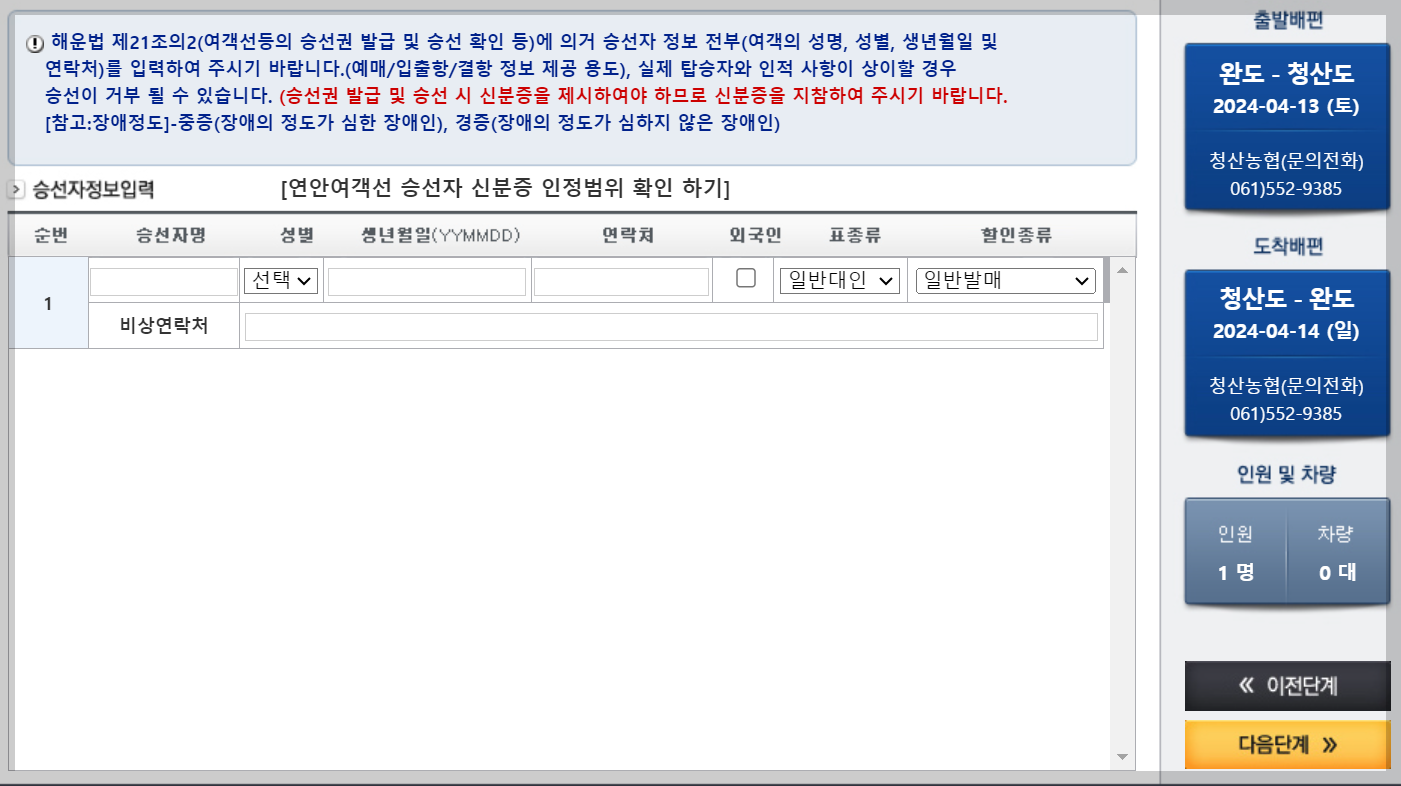Click the 출발배편 heading
The width and height of the screenshot is (1401, 786).
coord(1288,19)
